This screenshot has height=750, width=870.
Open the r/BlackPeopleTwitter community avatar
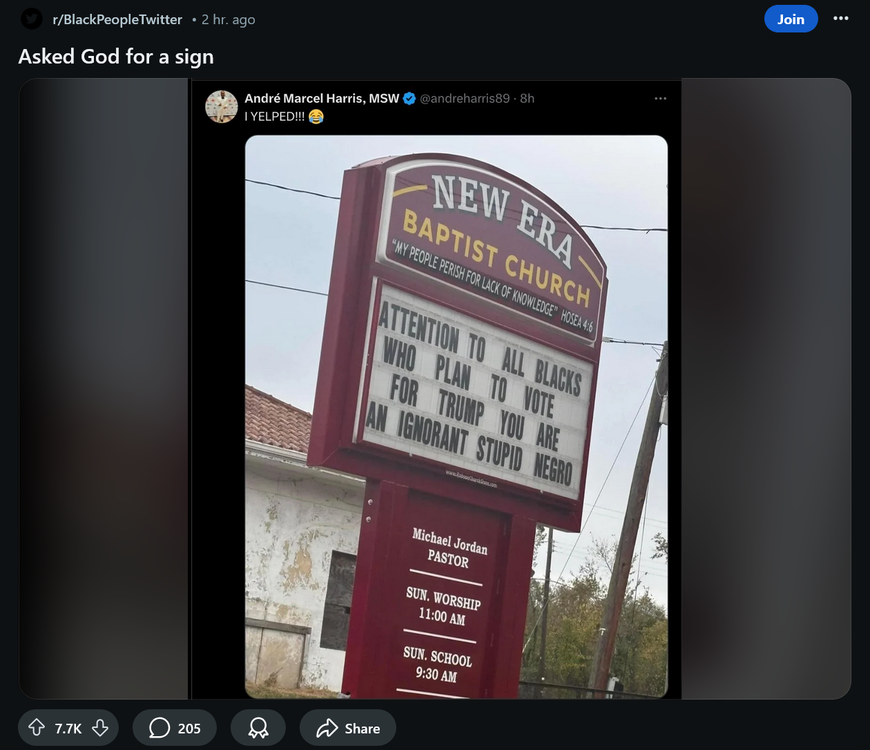click(32, 19)
